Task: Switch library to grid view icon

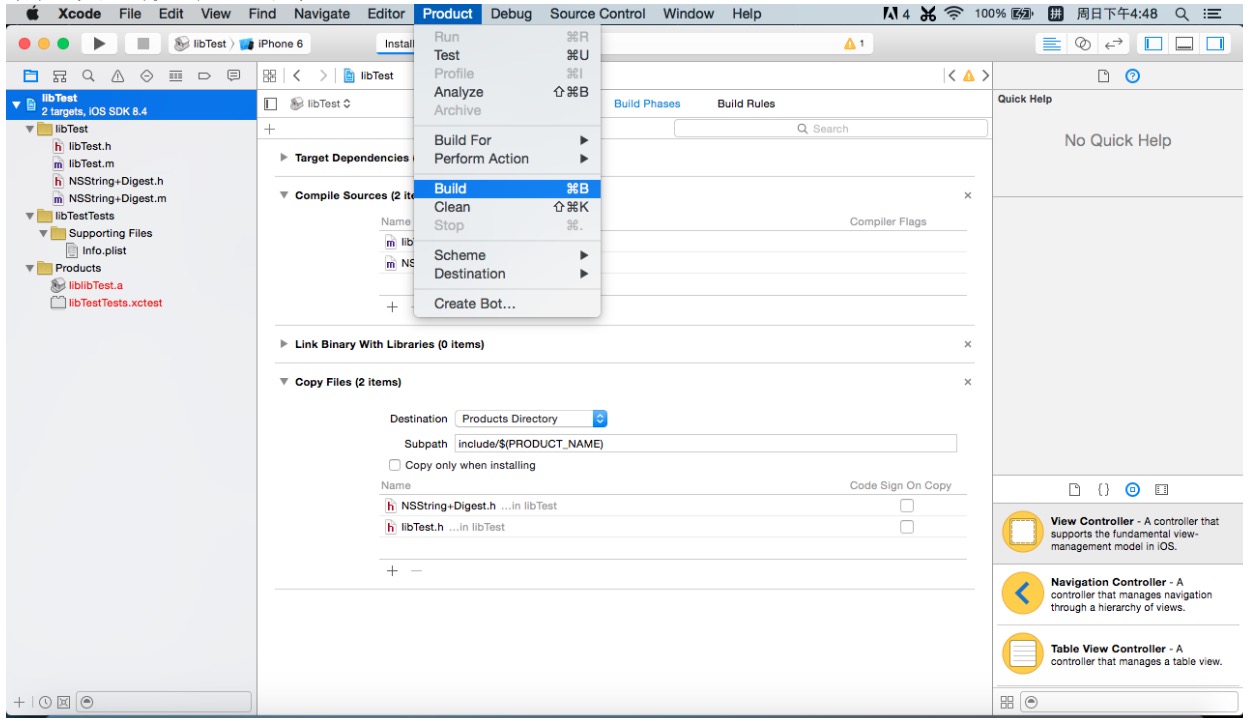Action: coord(1007,702)
